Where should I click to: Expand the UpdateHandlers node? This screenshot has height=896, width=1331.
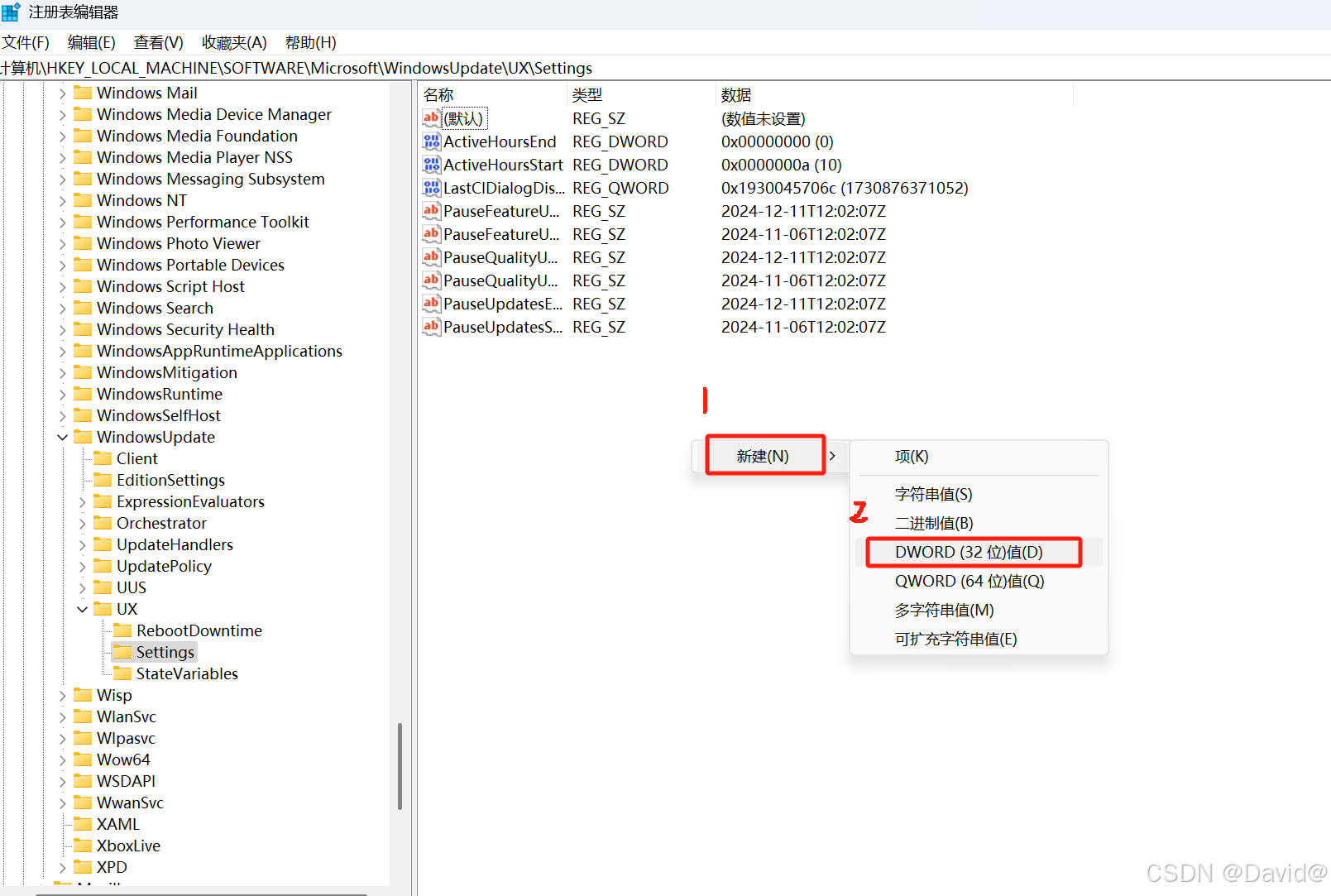click(x=82, y=544)
